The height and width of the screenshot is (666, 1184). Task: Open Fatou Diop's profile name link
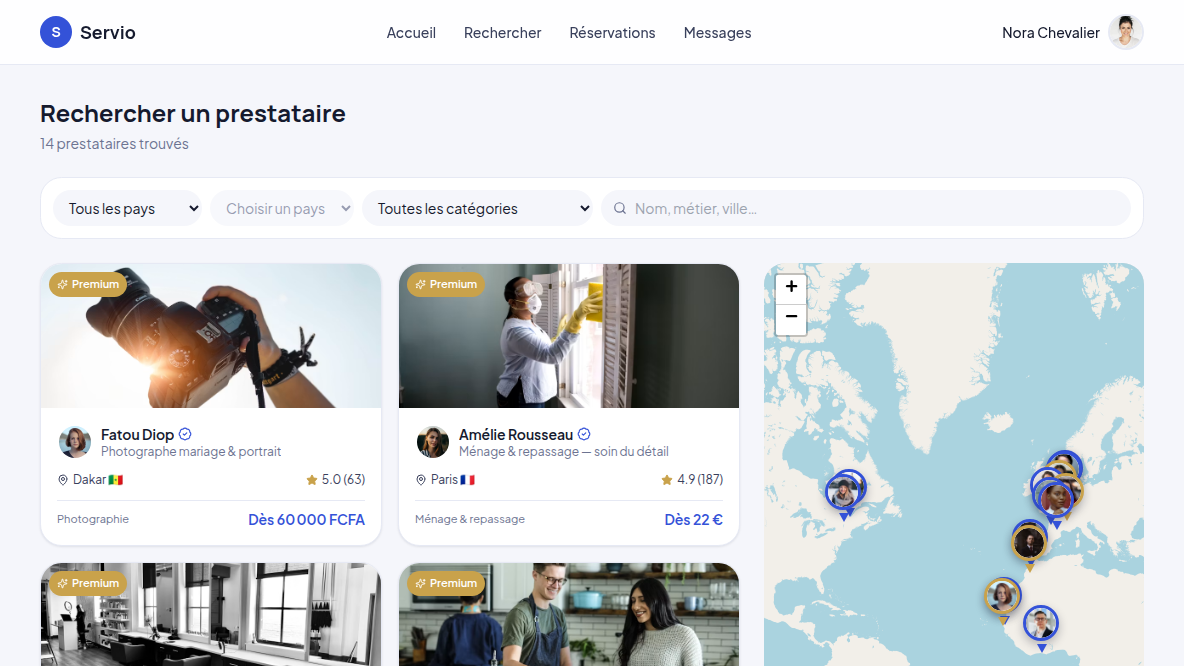[137, 435]
